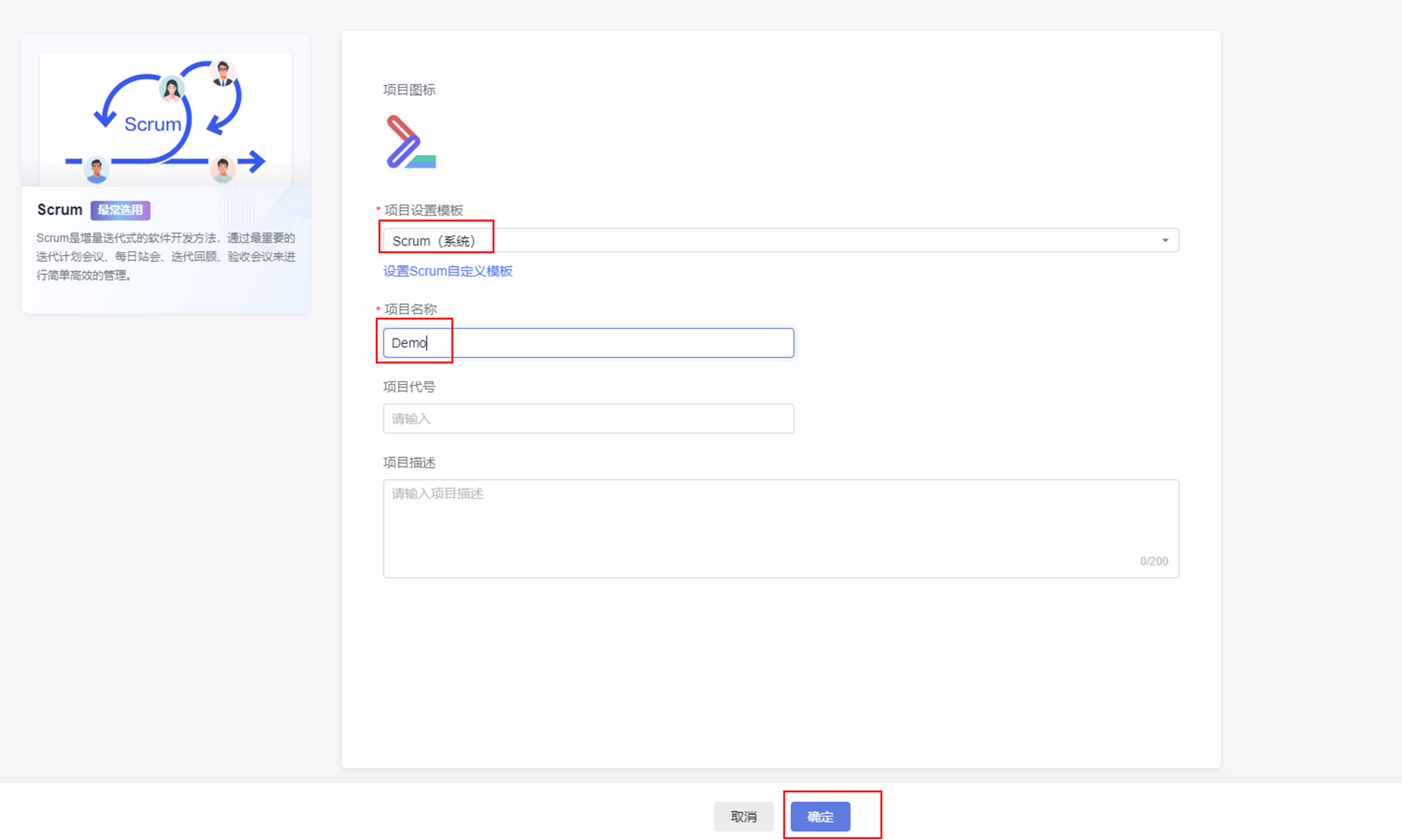
Task: Click the project icon image
Action: tap(411, 142)
